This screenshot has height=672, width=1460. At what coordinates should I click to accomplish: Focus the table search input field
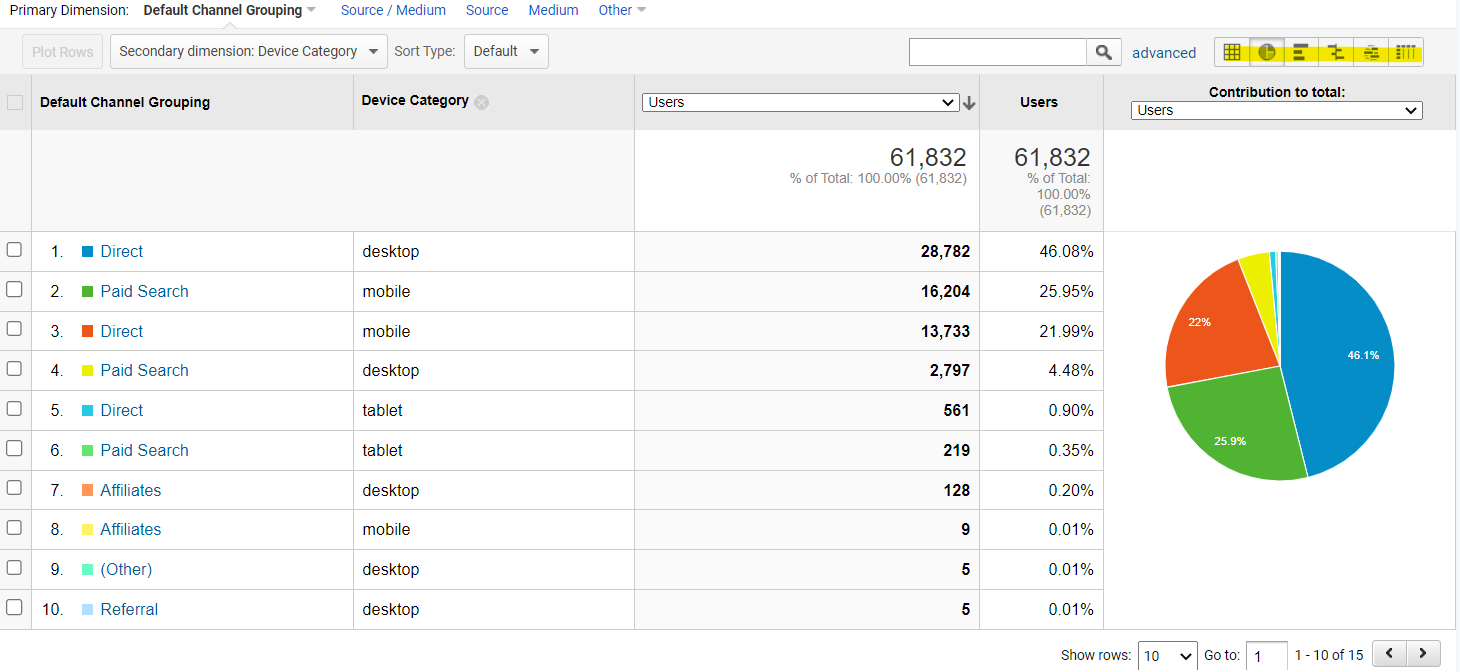998,52
